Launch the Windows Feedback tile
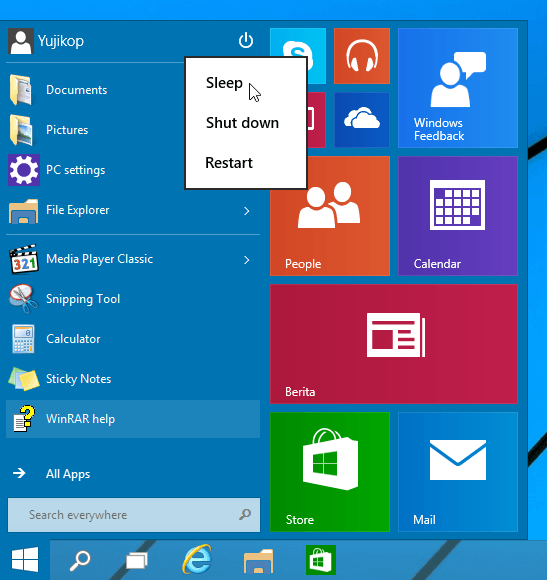The height and width of the screenshot is (580, 547). 458,88
